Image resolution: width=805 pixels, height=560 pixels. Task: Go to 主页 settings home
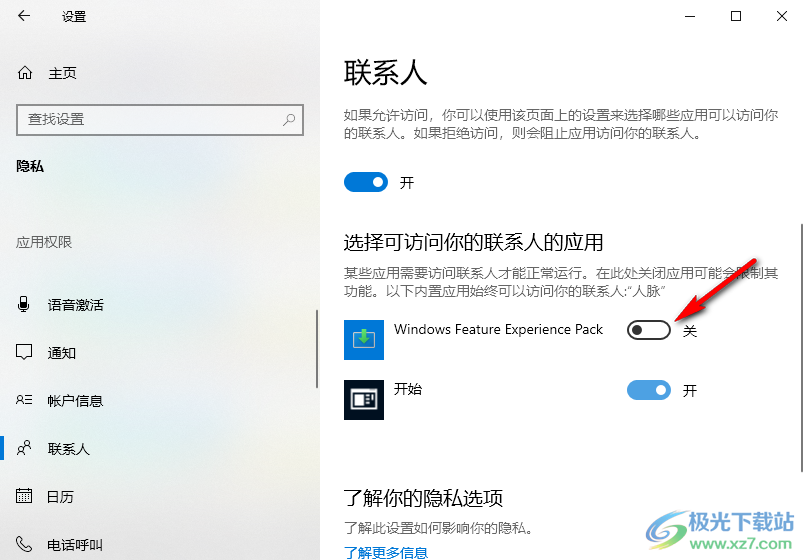[x=62, y=73]
